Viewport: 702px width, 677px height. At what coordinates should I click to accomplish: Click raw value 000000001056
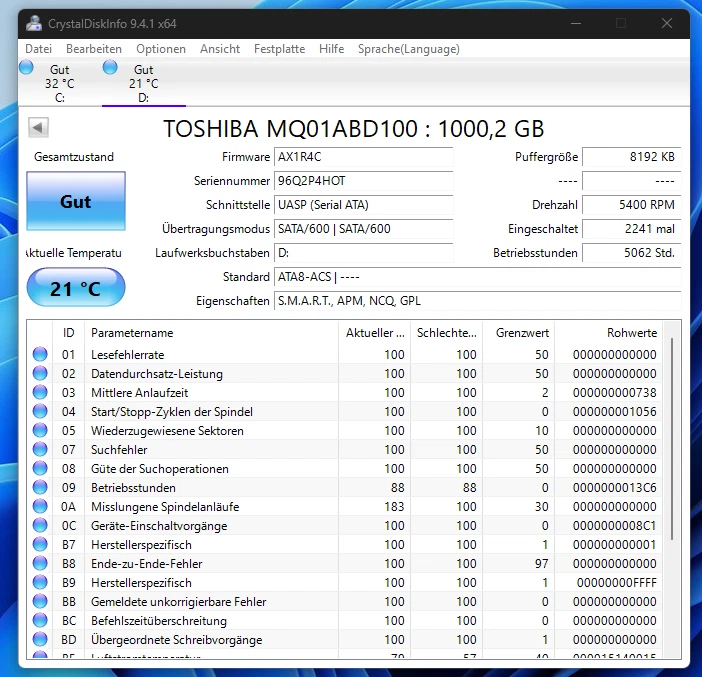click(x=614, y=411)
